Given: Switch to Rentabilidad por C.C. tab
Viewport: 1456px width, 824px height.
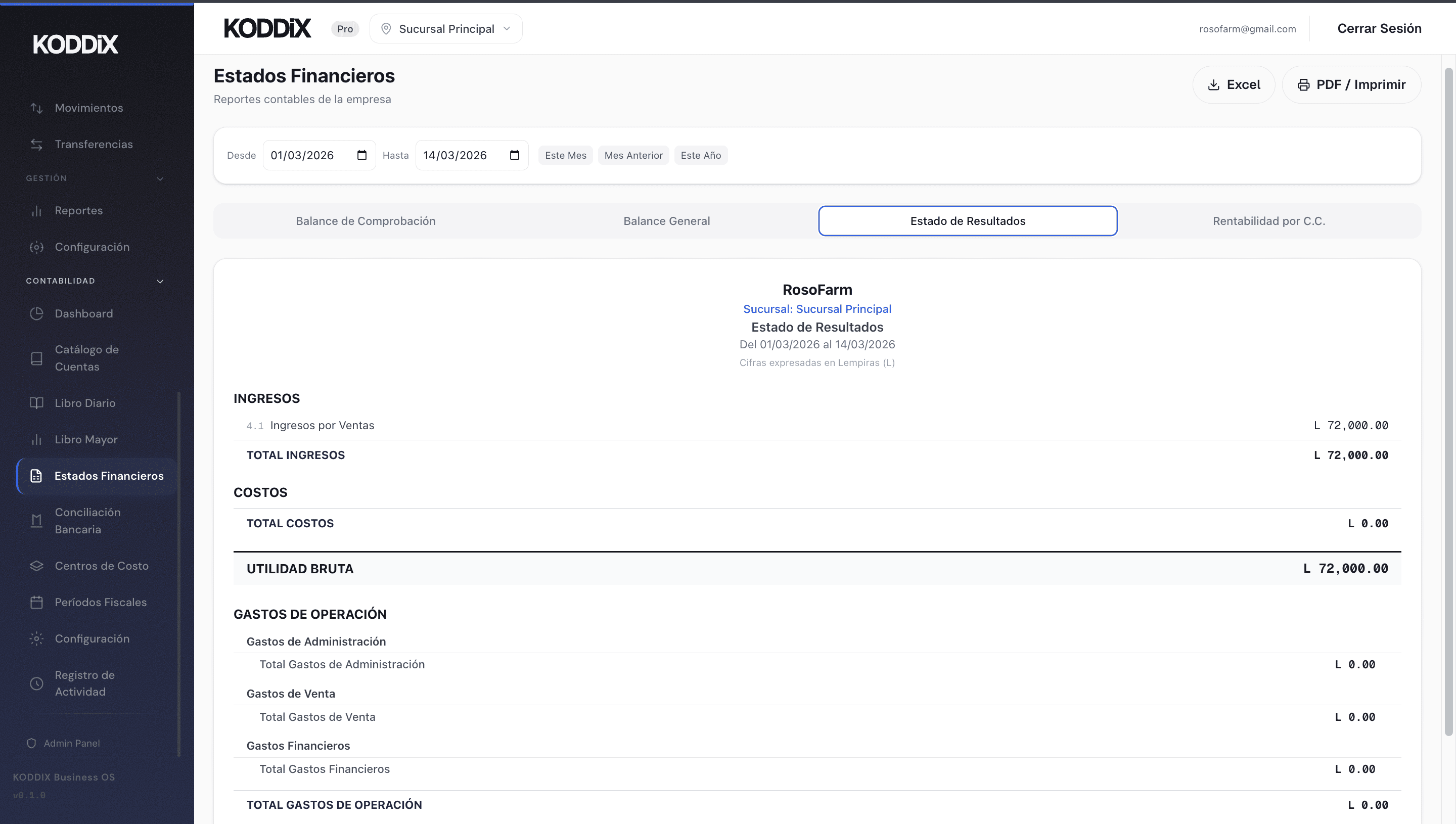Looking at the screenshot, I should pyautogui.click(x=1269, y=221).
